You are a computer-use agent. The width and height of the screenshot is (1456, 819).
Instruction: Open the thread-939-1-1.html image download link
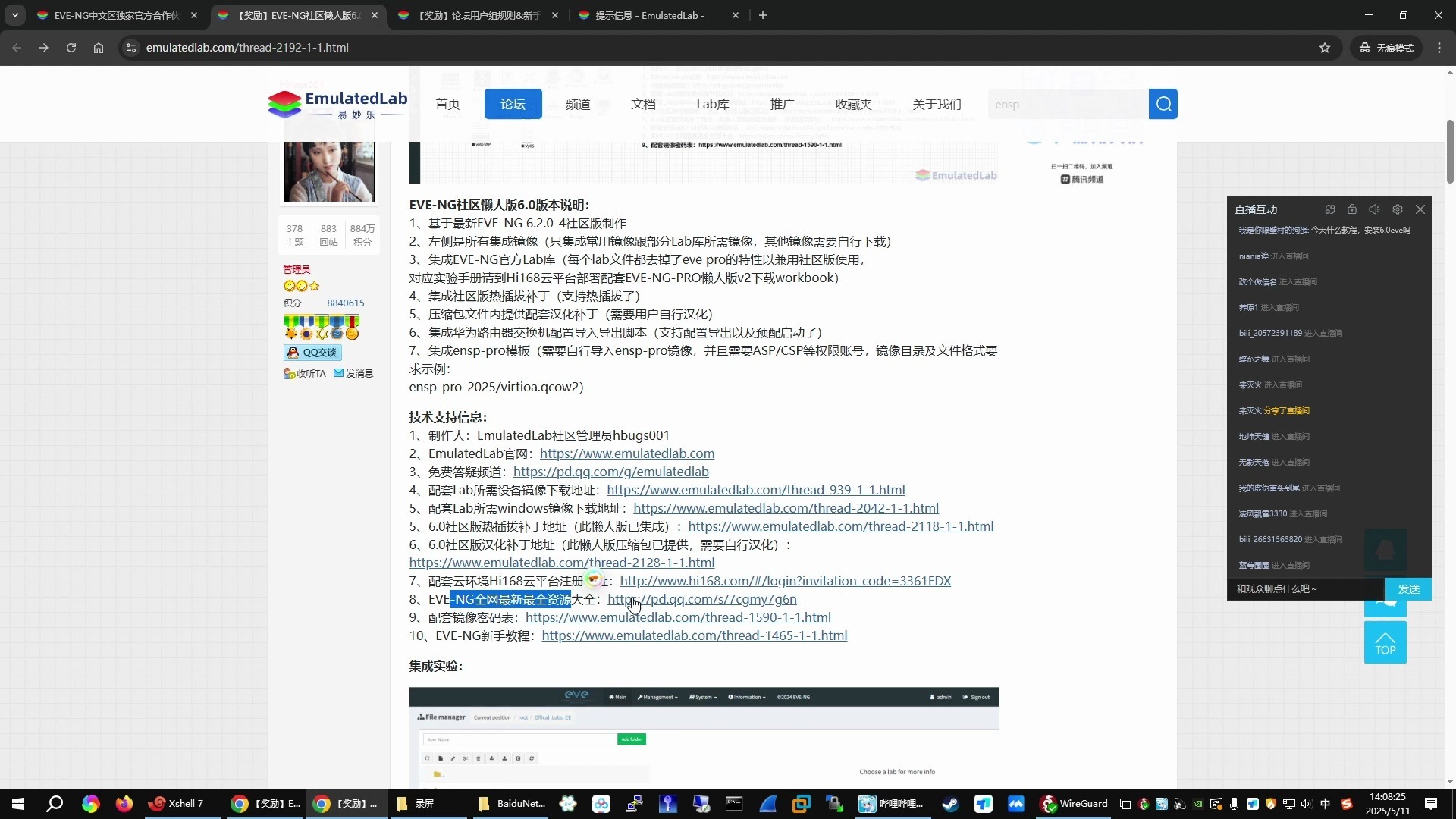click(756, 490)
